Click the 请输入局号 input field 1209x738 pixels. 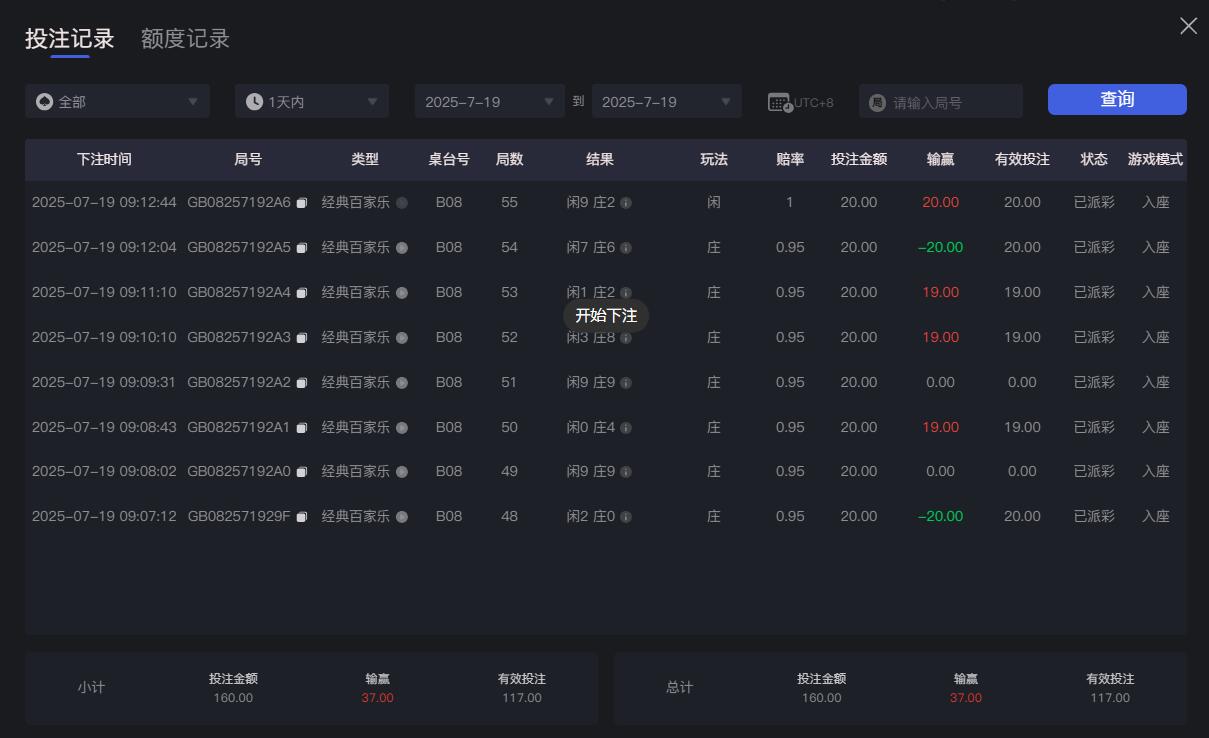coord(940,100)
